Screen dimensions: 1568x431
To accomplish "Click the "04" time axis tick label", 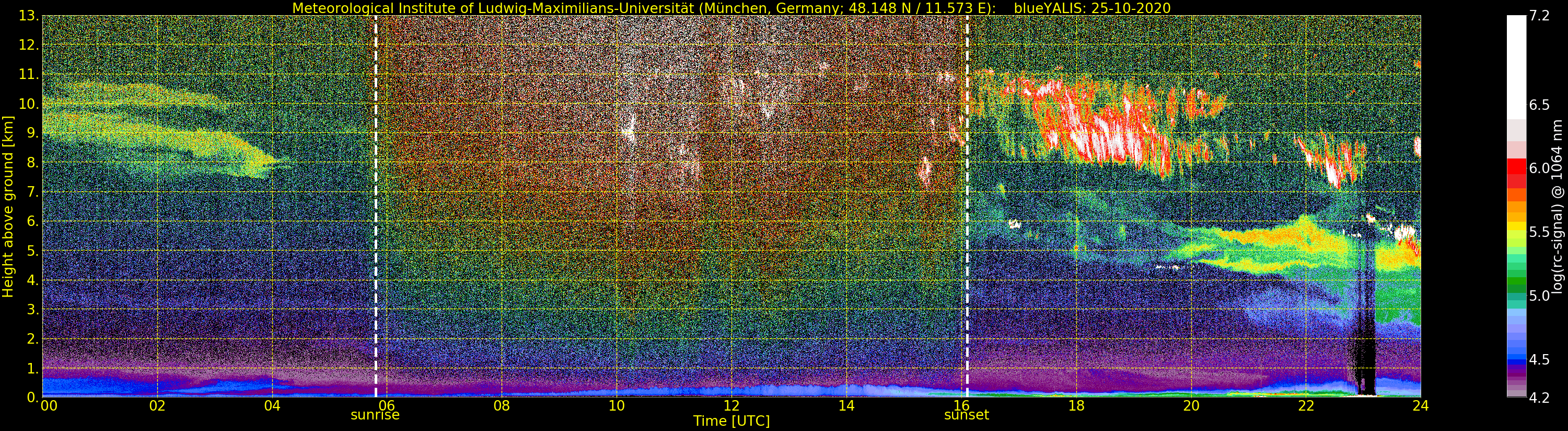I will [272, 406].
